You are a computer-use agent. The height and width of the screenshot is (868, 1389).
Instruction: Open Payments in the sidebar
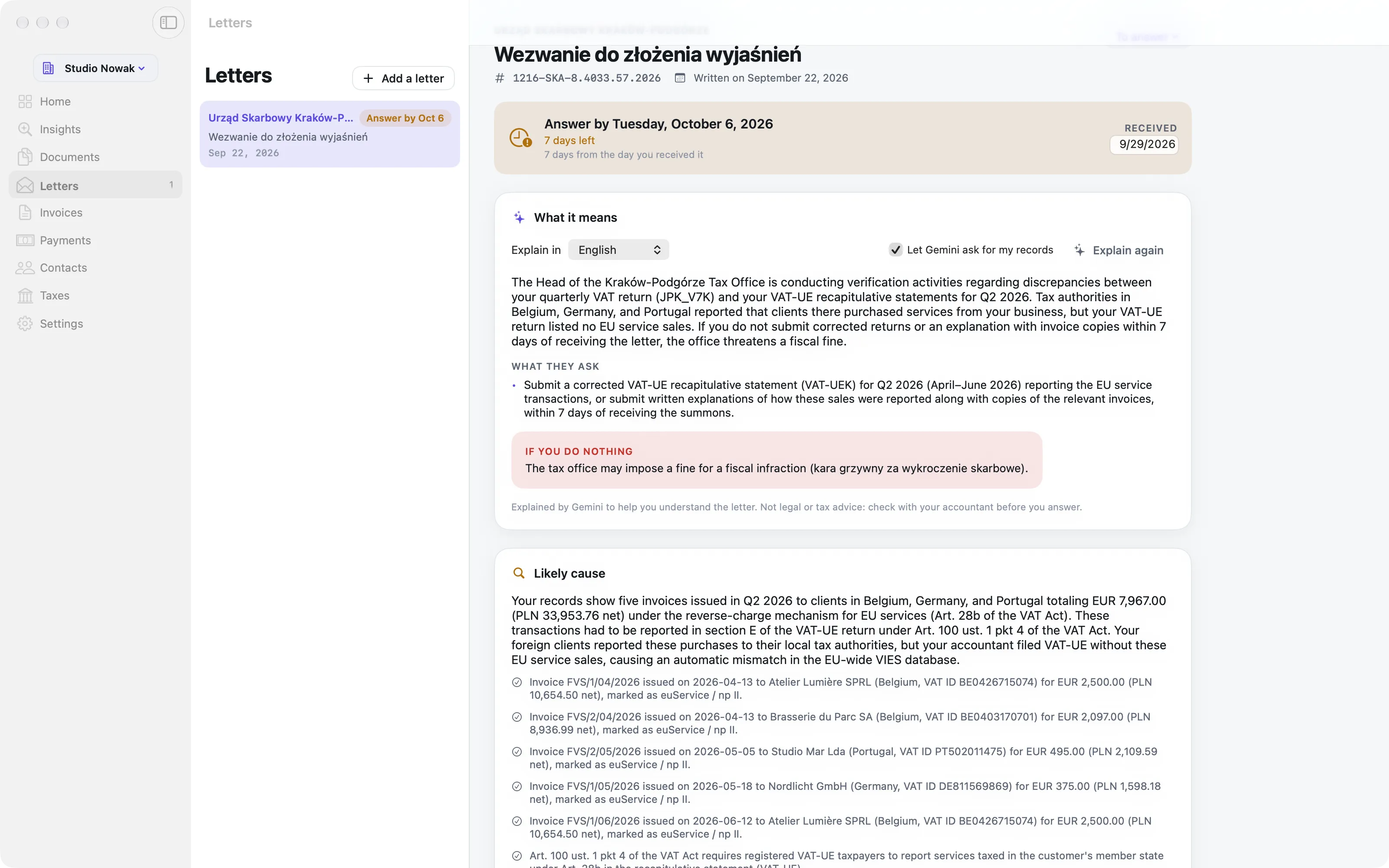pyautogui.click(x=95, y=240)
